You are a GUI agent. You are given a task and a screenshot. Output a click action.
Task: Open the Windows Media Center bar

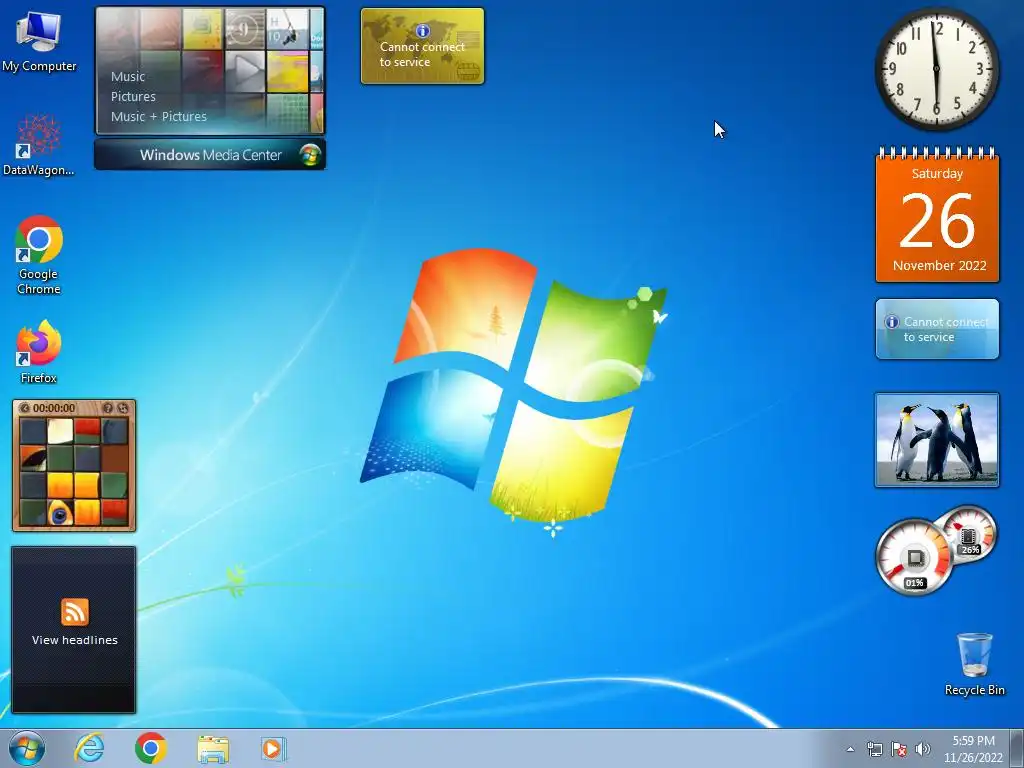[210, 155]
